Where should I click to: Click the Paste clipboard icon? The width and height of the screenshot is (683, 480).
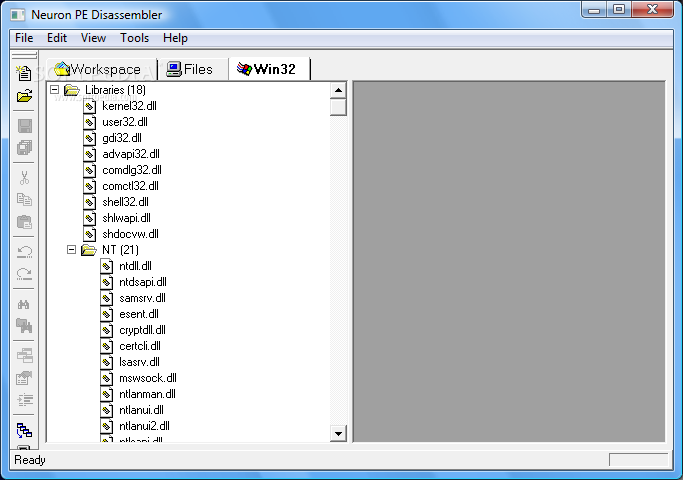tap(24, 222)
